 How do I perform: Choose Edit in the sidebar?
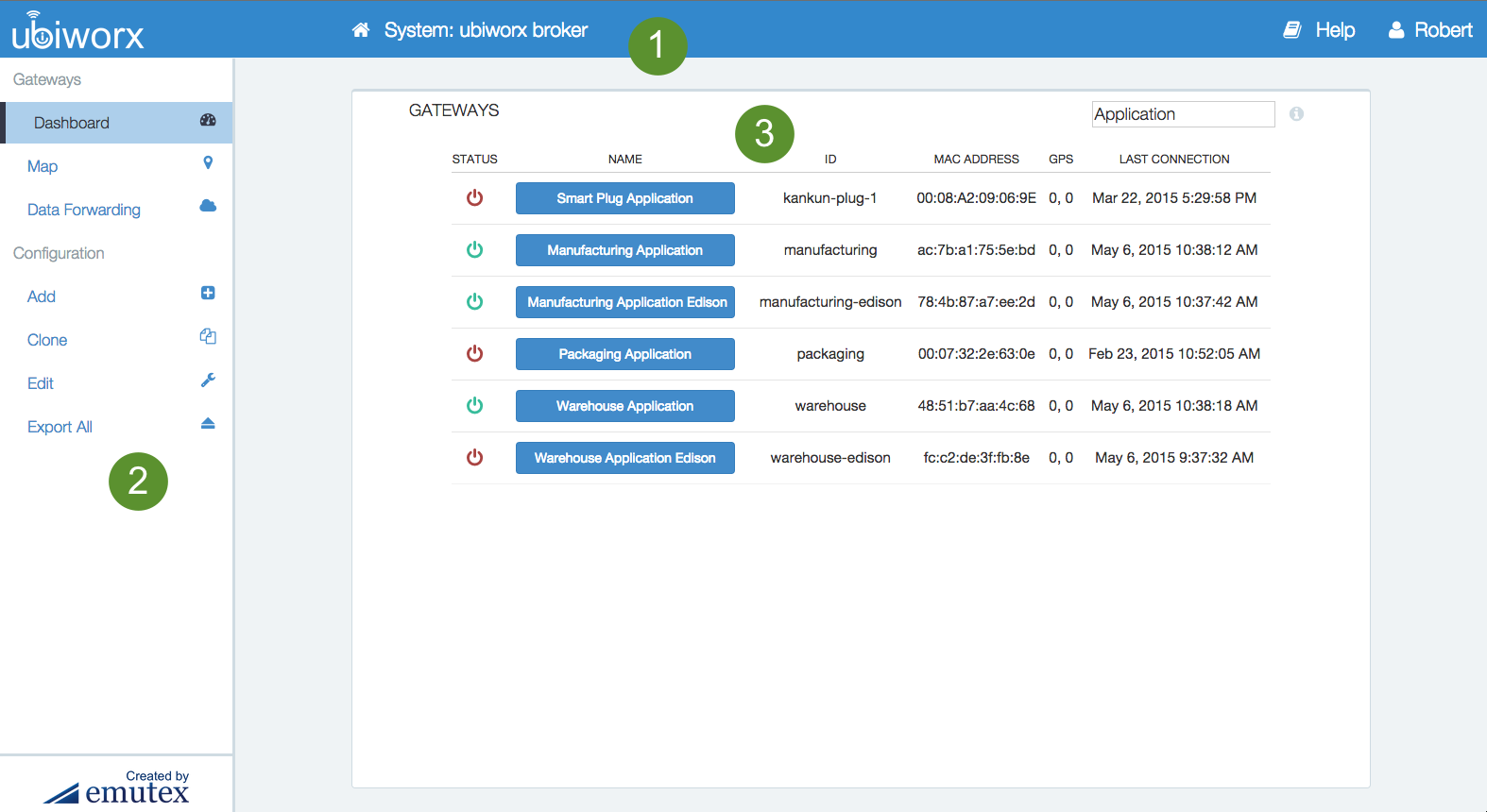click(x=118, y=383)
